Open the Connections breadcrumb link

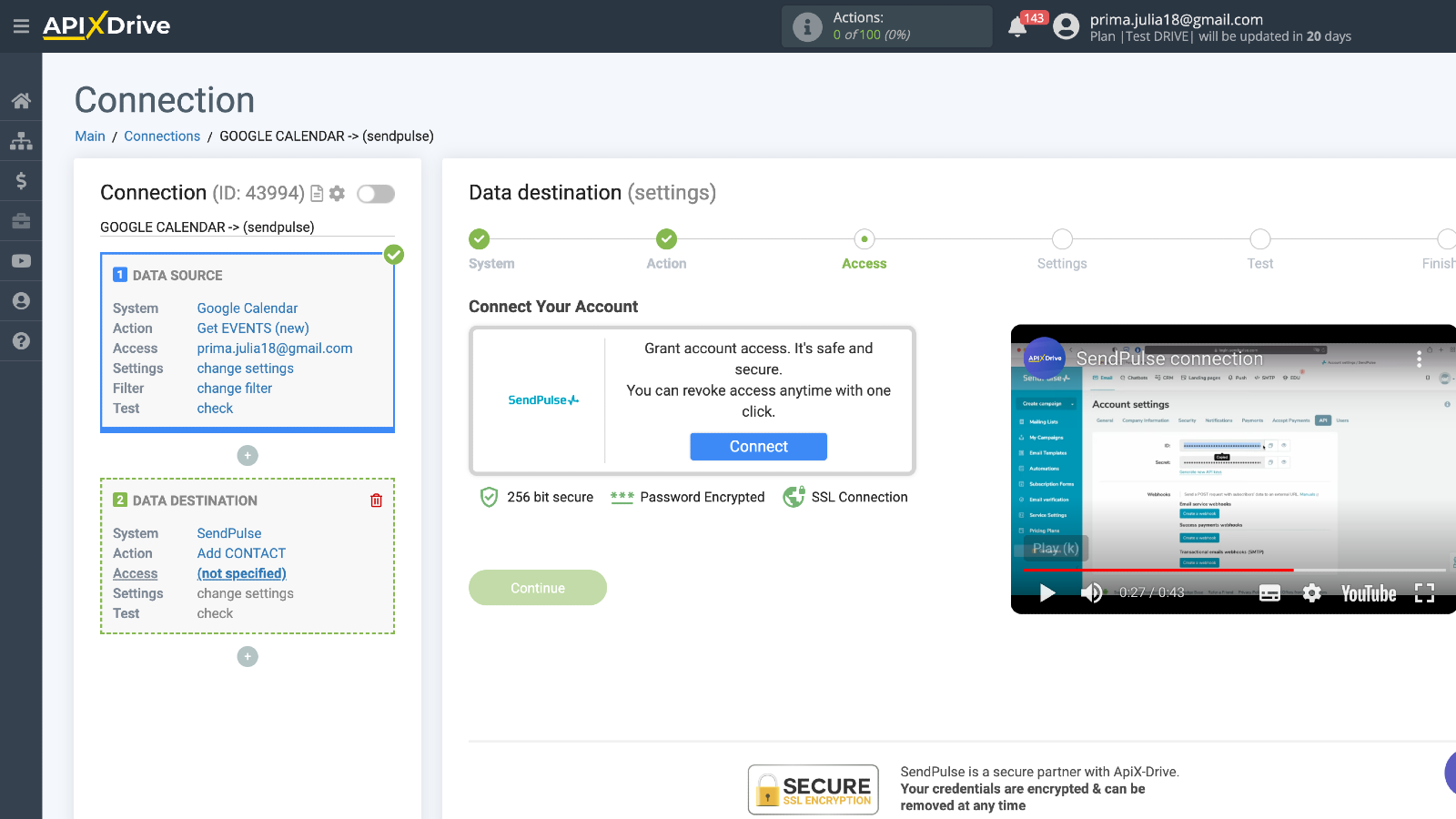[x=162, y=136]
